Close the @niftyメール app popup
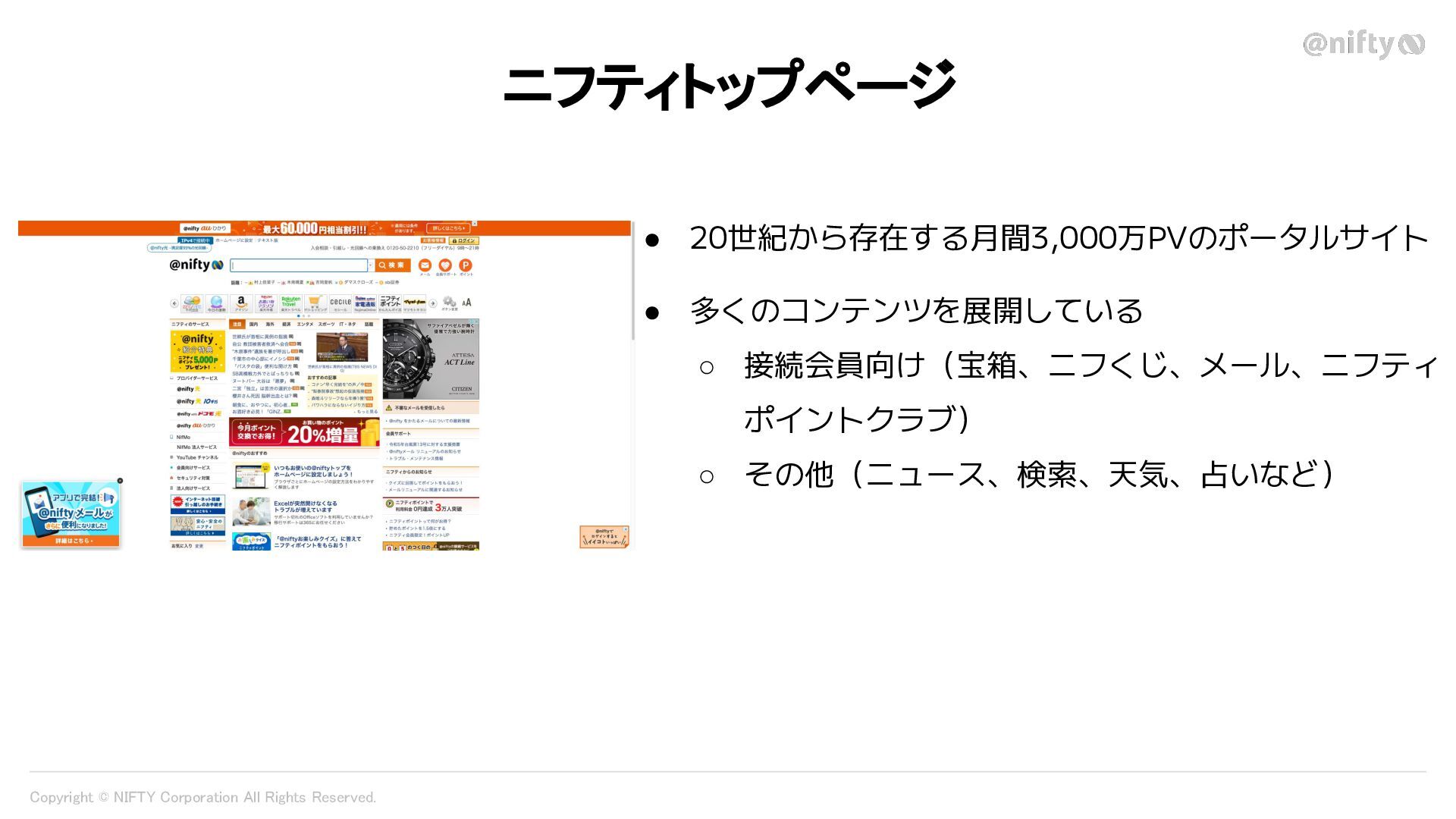 [x=120, y=481]
